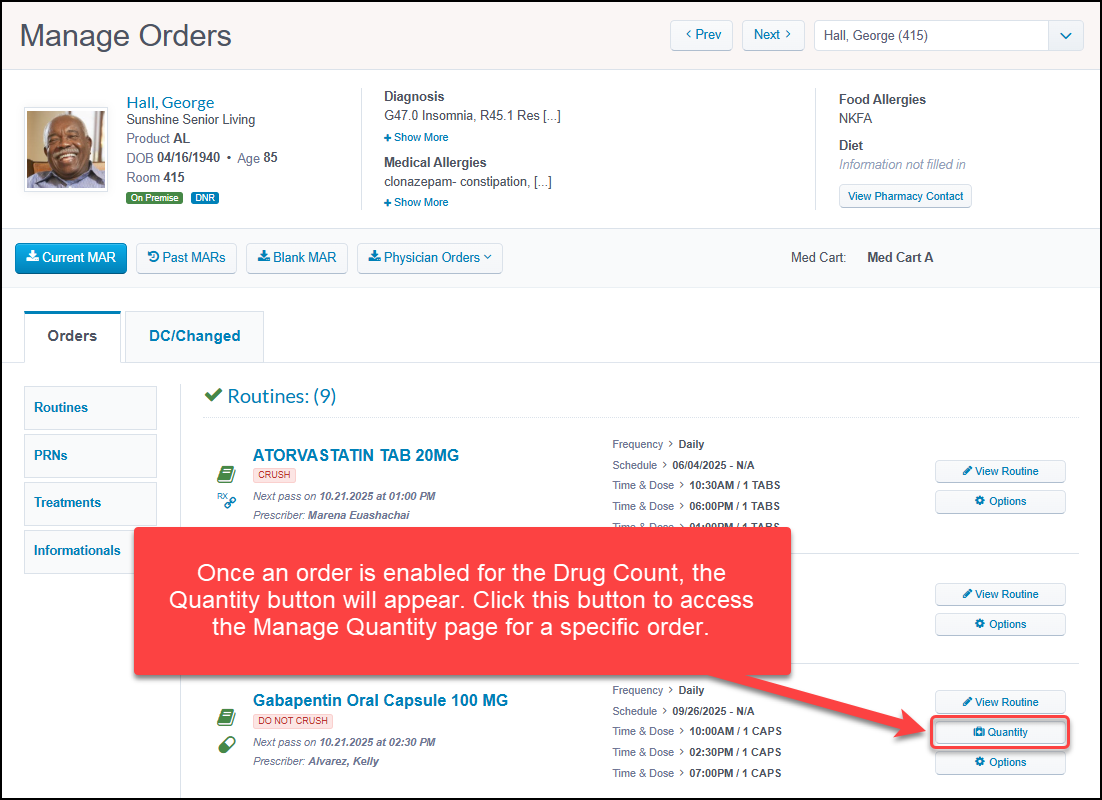
Task: Switch to the DC/Changed tab
Action: (195, 336)
